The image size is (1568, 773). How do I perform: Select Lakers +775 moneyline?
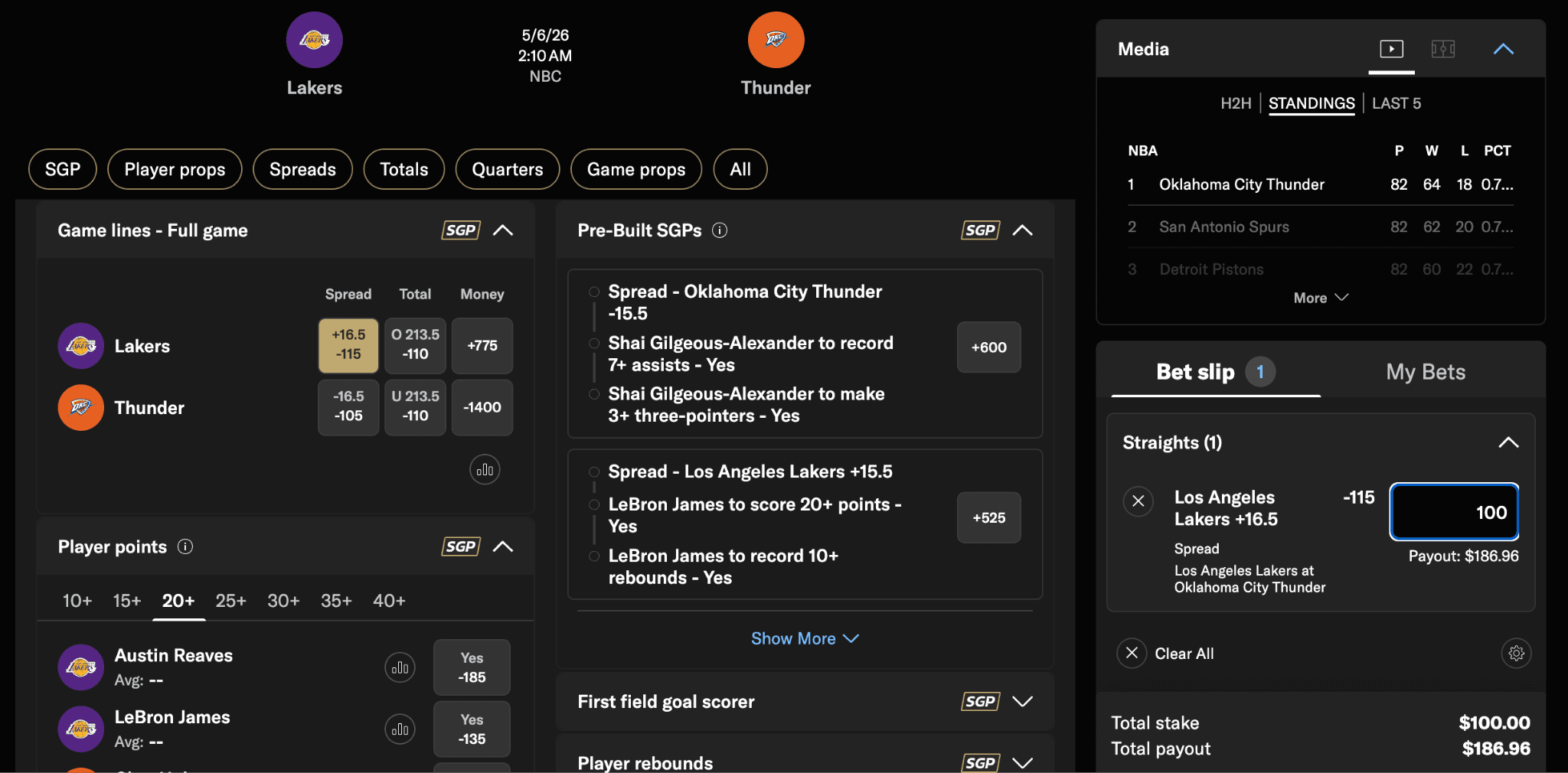coord(482,345)
